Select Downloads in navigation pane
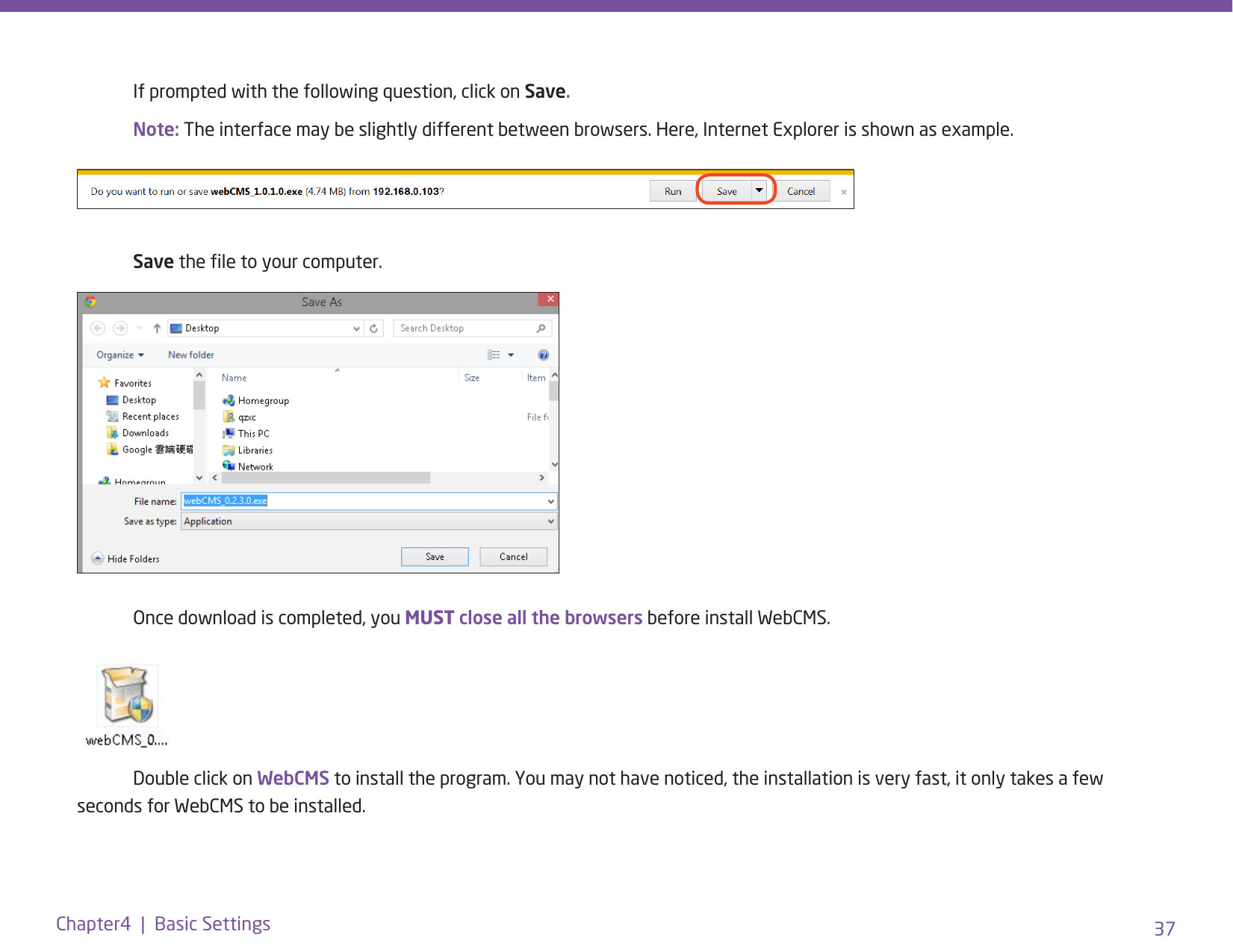Screen dimensions: 1233x952 (x=146, y=433)
